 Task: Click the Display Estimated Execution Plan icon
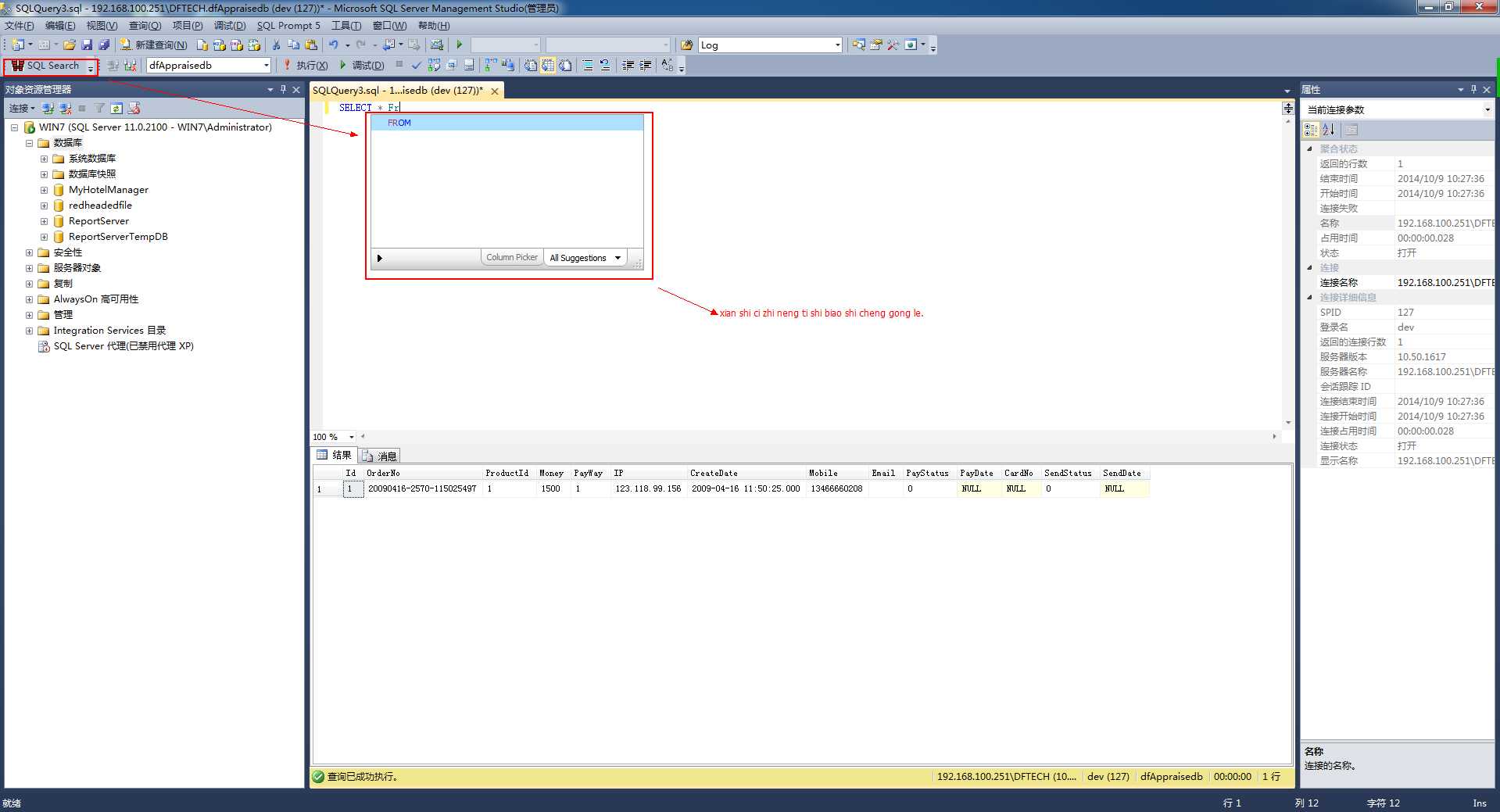[x=434, y=65]
